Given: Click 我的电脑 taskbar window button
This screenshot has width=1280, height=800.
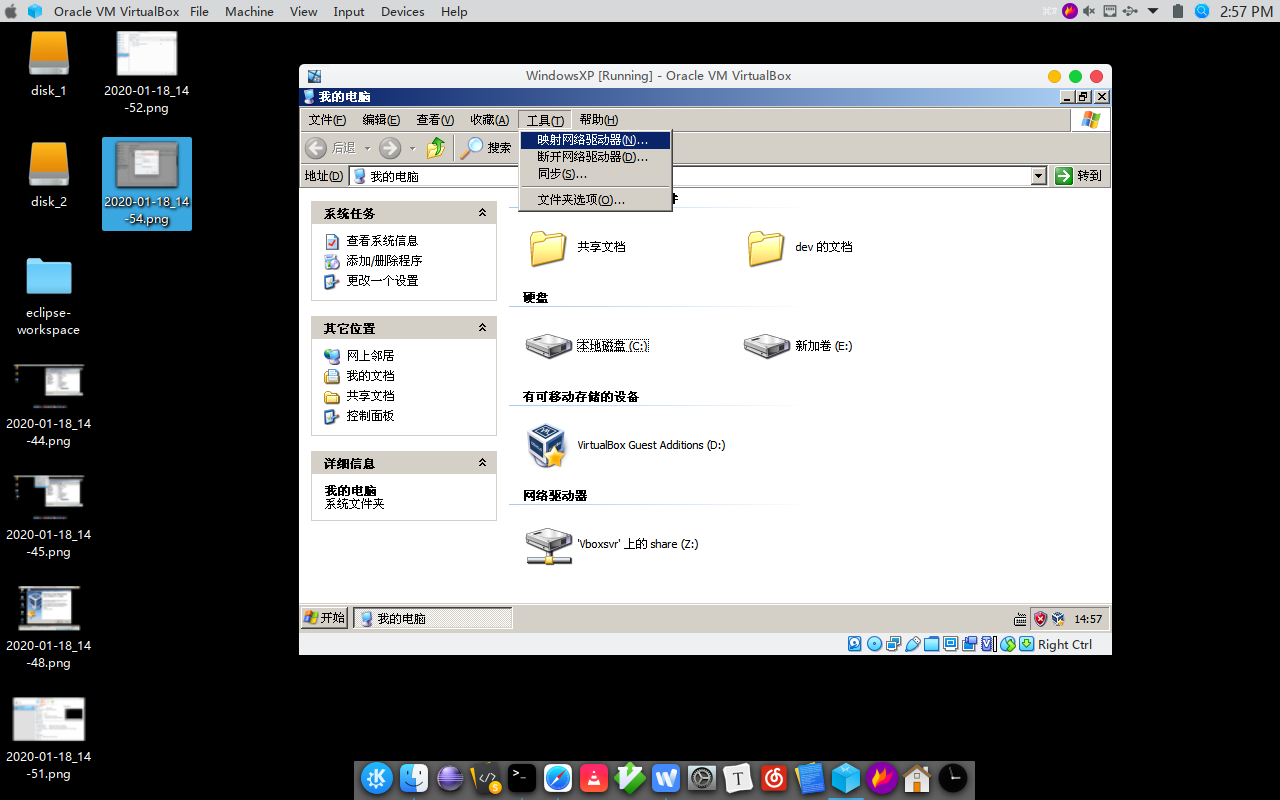Looking at the screenshot, I should point(432,618).
